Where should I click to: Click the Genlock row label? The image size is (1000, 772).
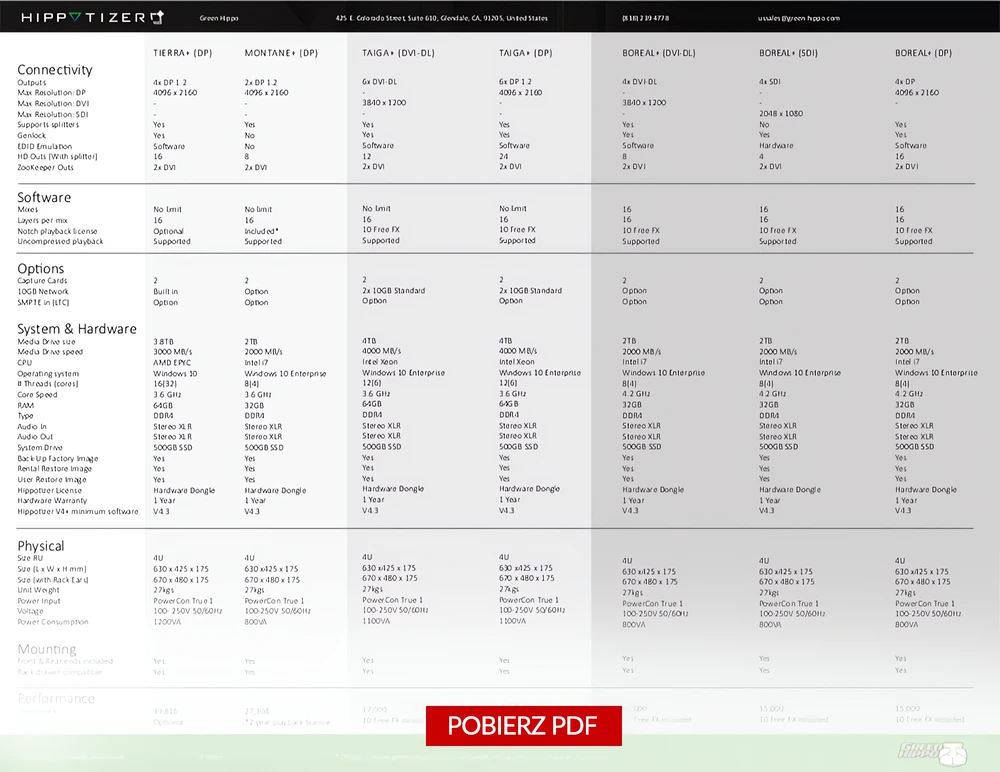click(32, 135)
